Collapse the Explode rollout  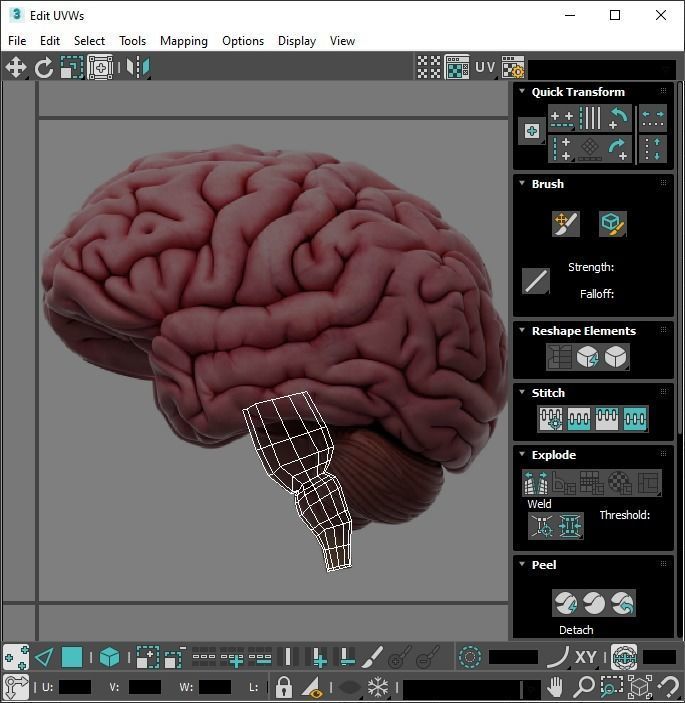pyautogui.click(x=522, y=454)
